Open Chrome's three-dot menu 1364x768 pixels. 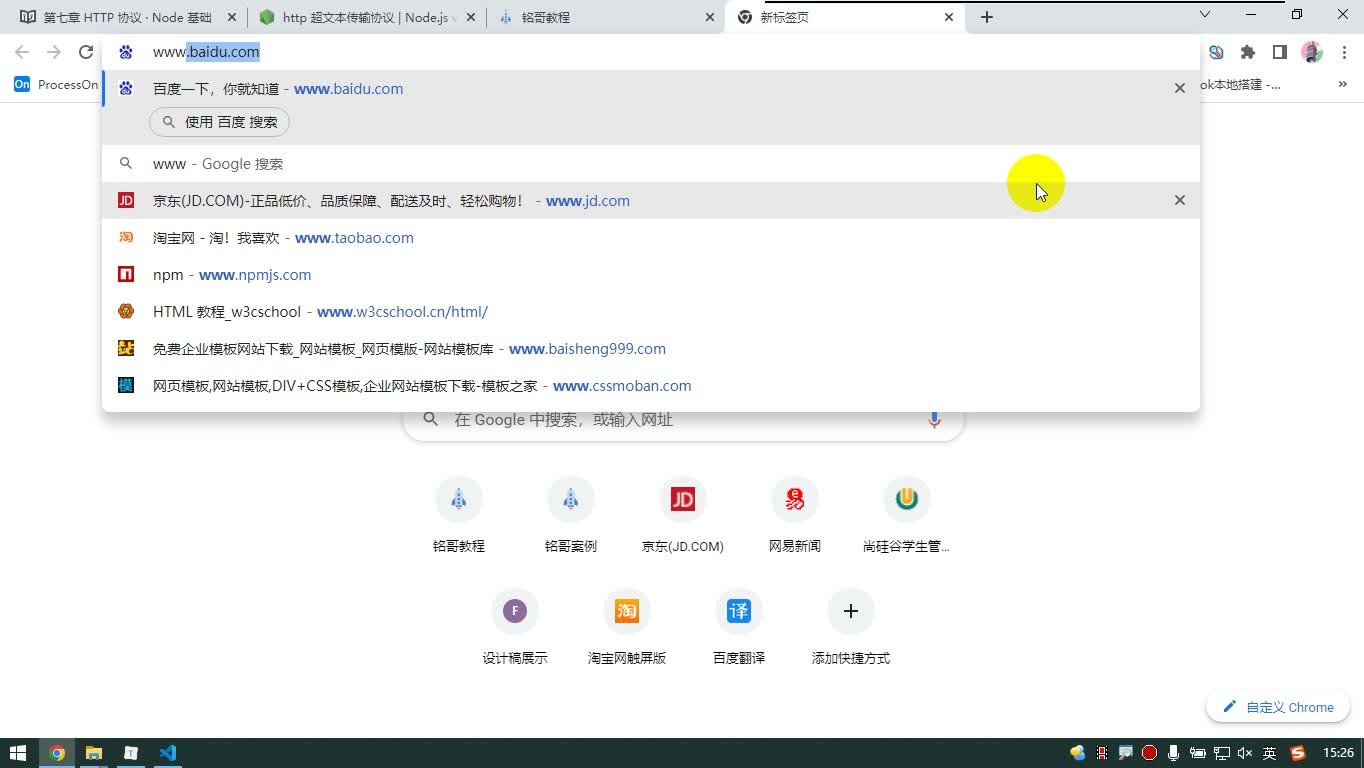click(x=1343, y=52)
